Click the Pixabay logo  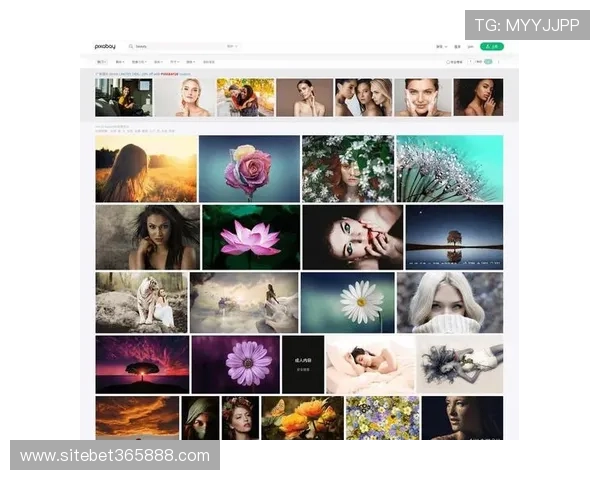tap(105, 46)
